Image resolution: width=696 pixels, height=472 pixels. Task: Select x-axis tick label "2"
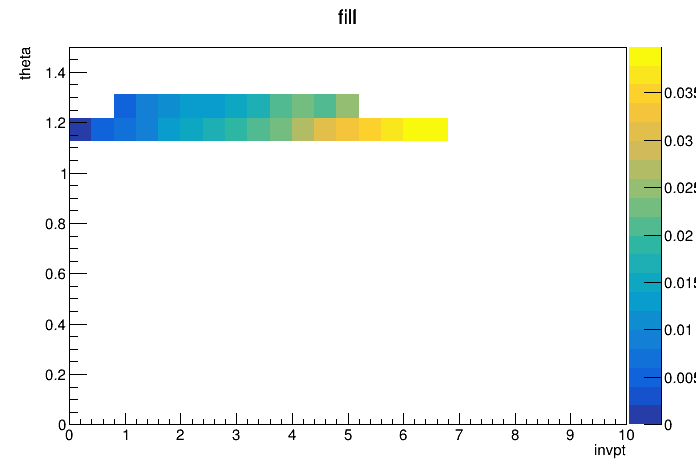(x=180, y=435)
